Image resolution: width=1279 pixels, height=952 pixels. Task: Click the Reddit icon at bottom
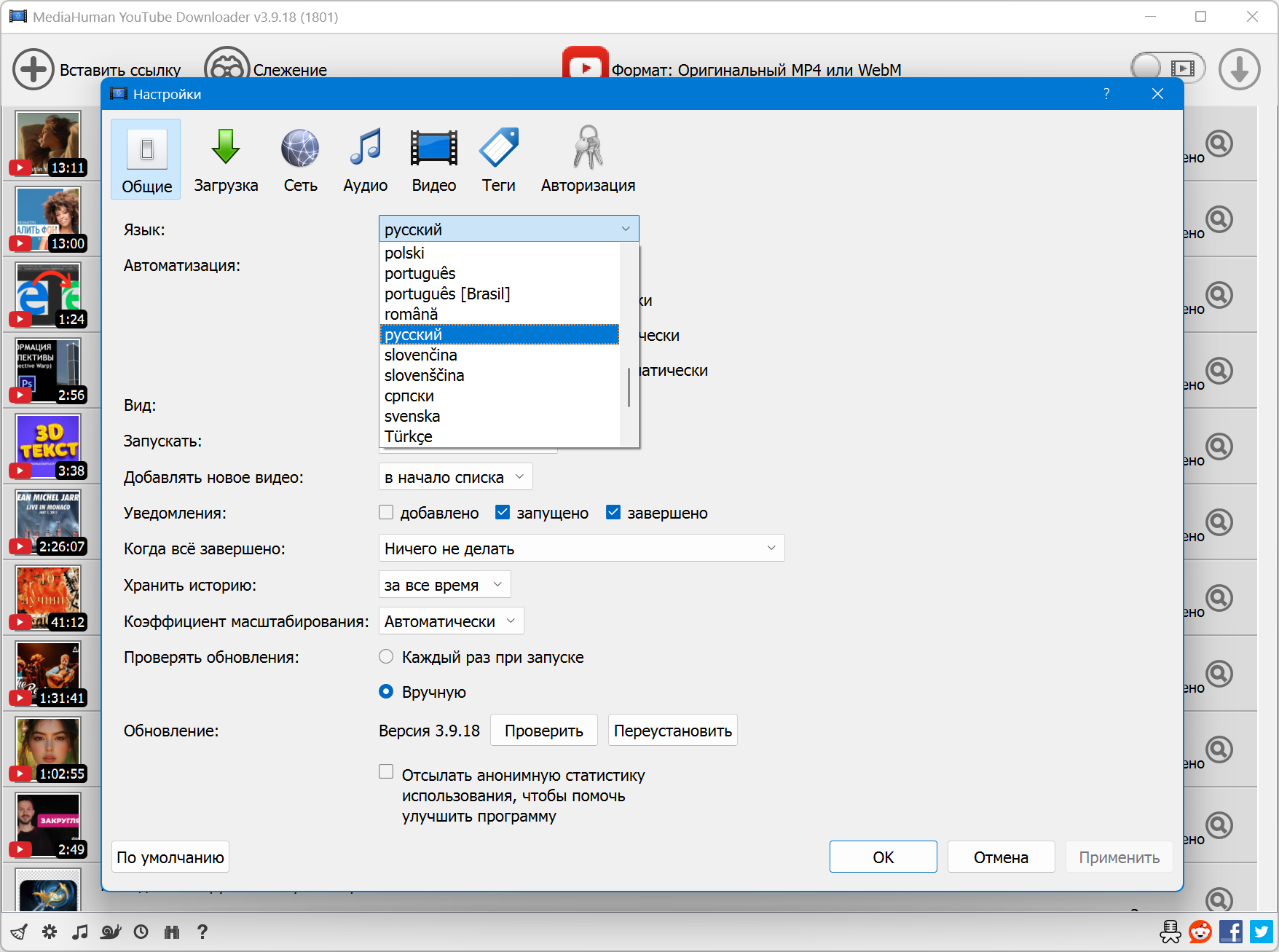1200,932
